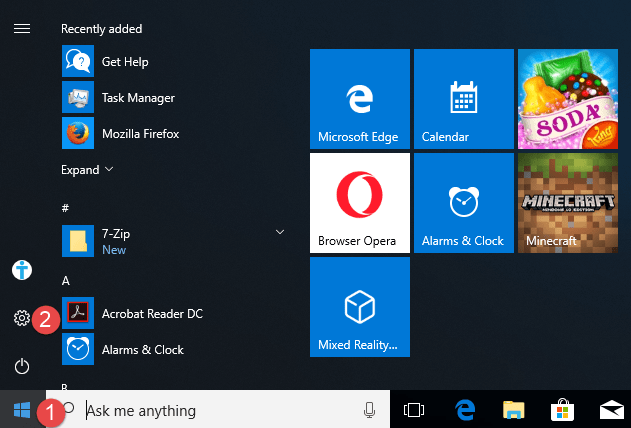
Task: Open File Explorer from the taskbar
Action: pos(513,410)
